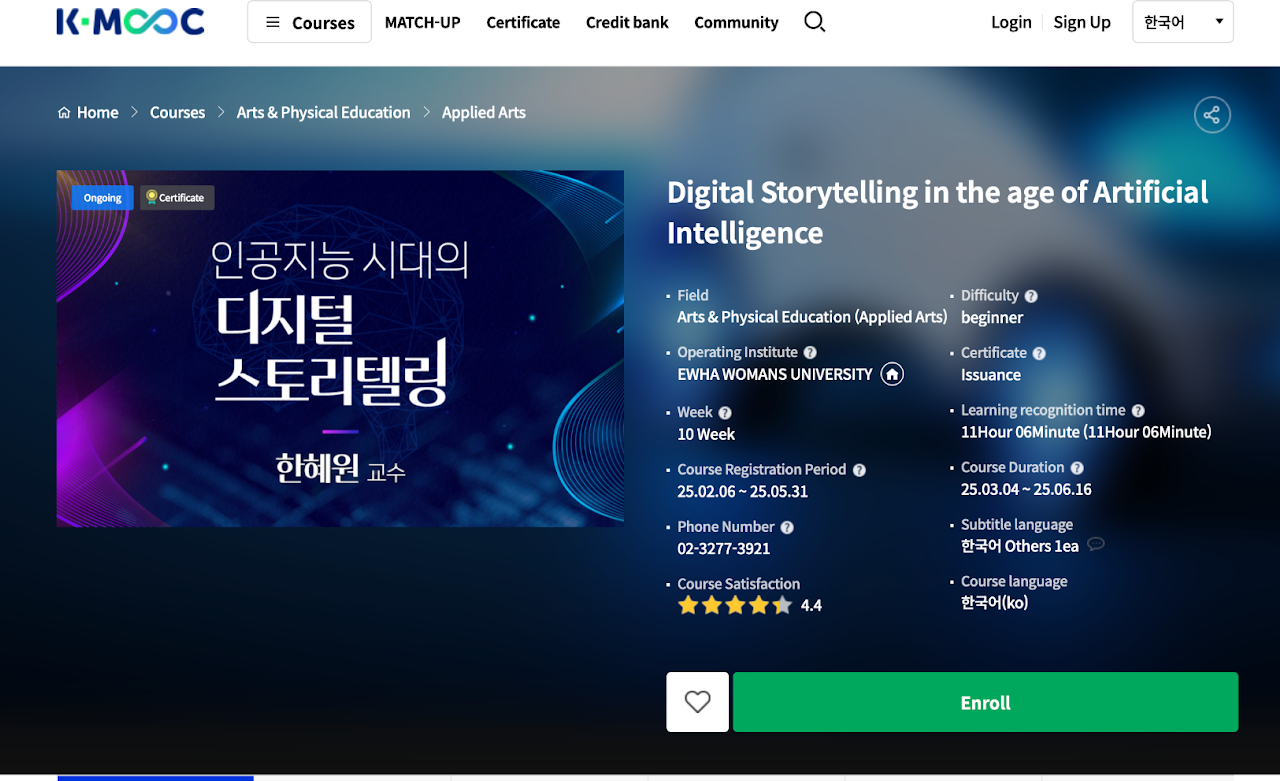Open Applied Arts from the breadcrumb
The image size is (1280, 781).
click(483, 112)
